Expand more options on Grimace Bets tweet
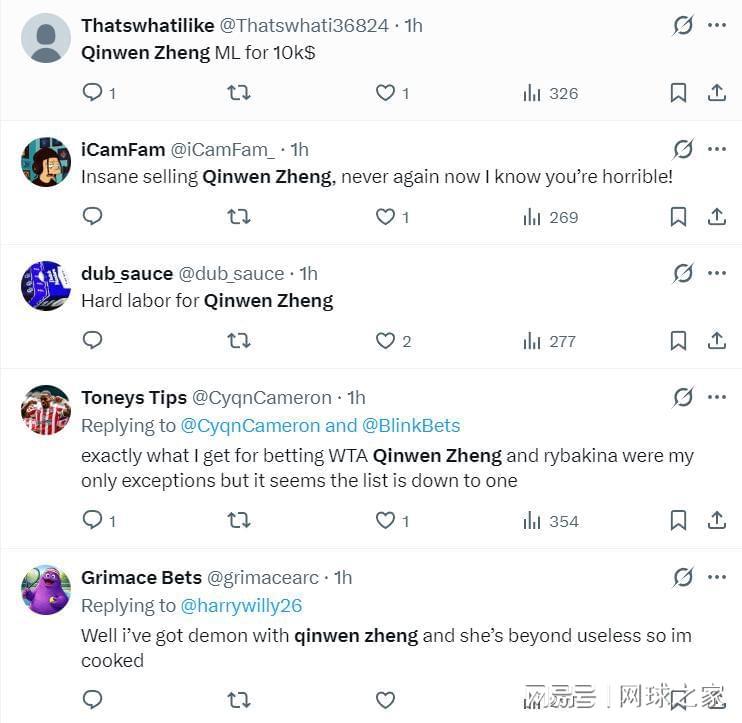 716,577
